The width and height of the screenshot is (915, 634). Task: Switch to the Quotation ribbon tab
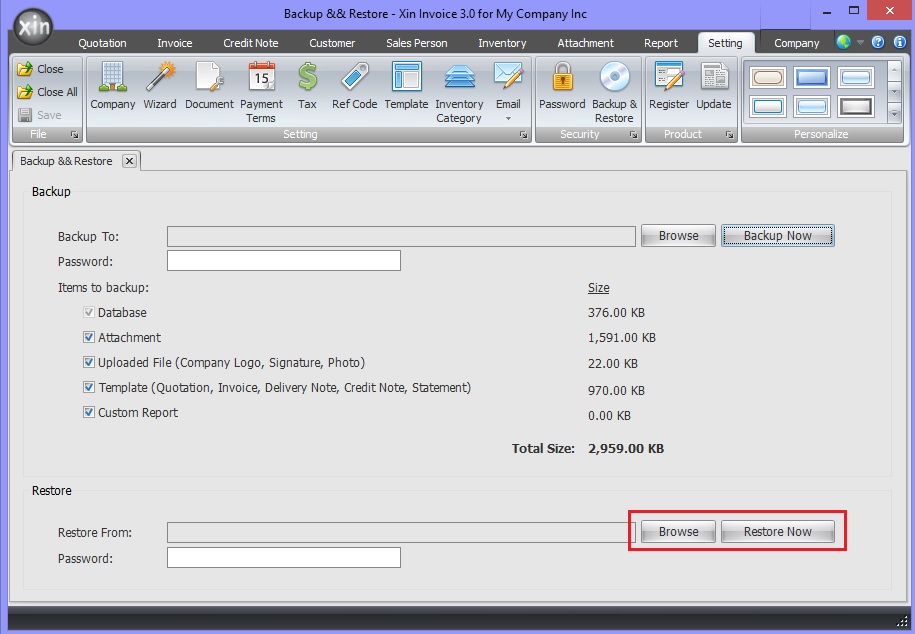(x=102, y=43)
